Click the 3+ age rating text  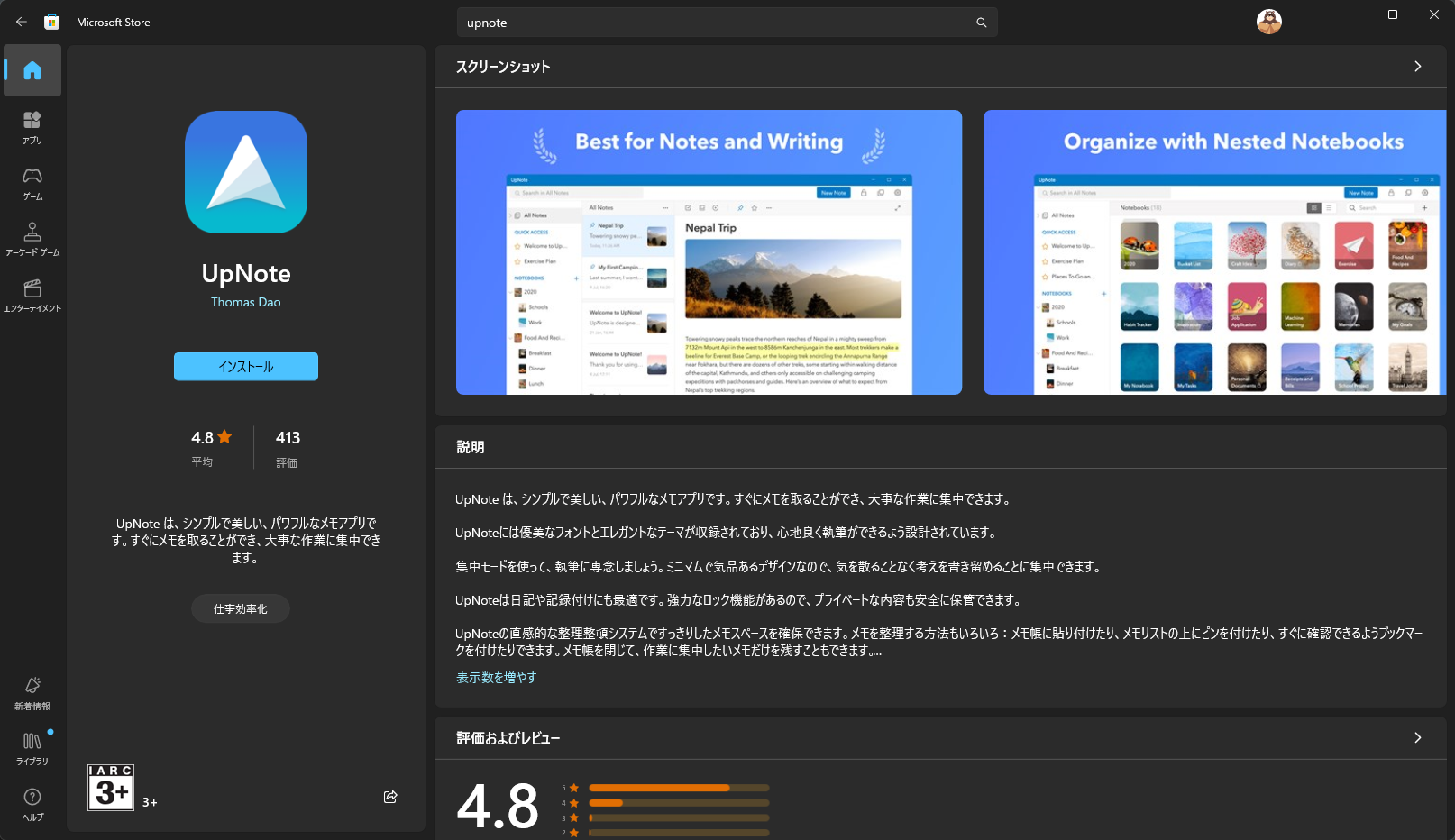point(150,802)
